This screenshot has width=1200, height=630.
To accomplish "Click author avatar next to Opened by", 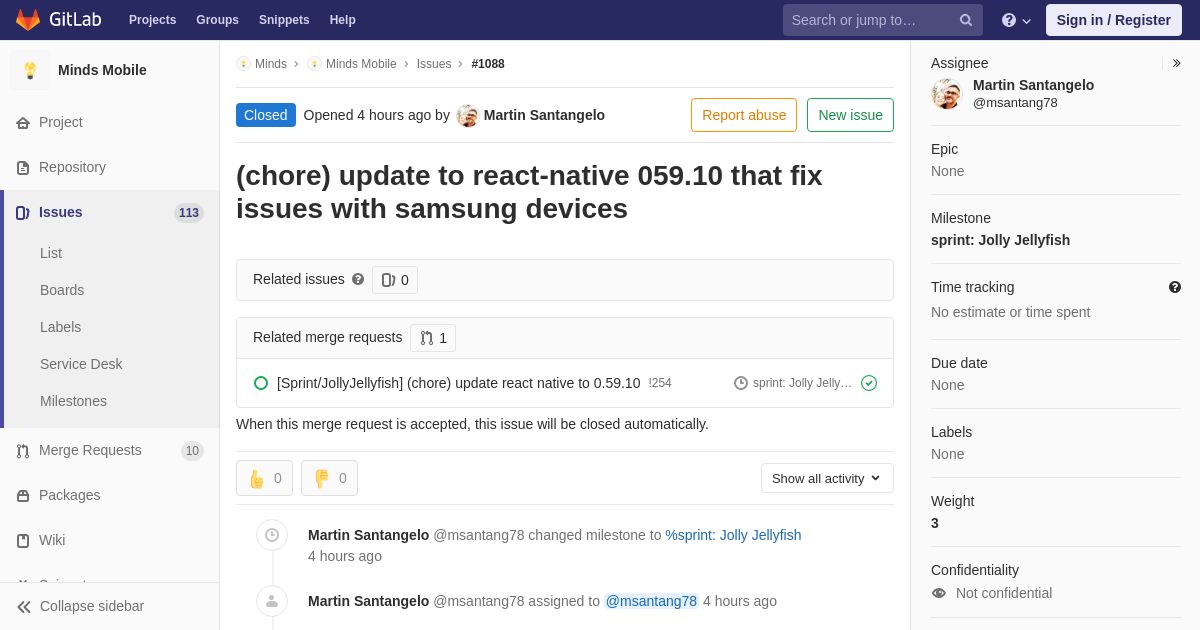I will (467, 115).
